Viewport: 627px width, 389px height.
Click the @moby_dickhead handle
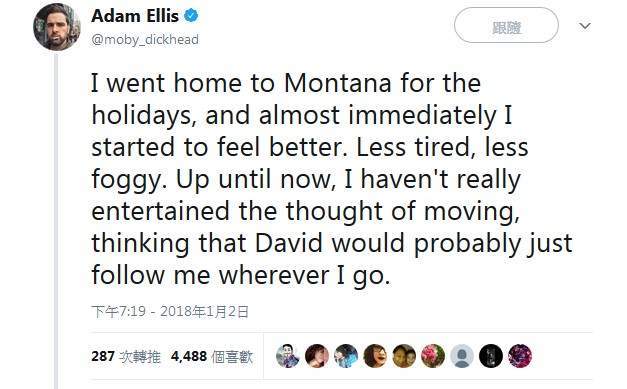(x=145, y=40)
